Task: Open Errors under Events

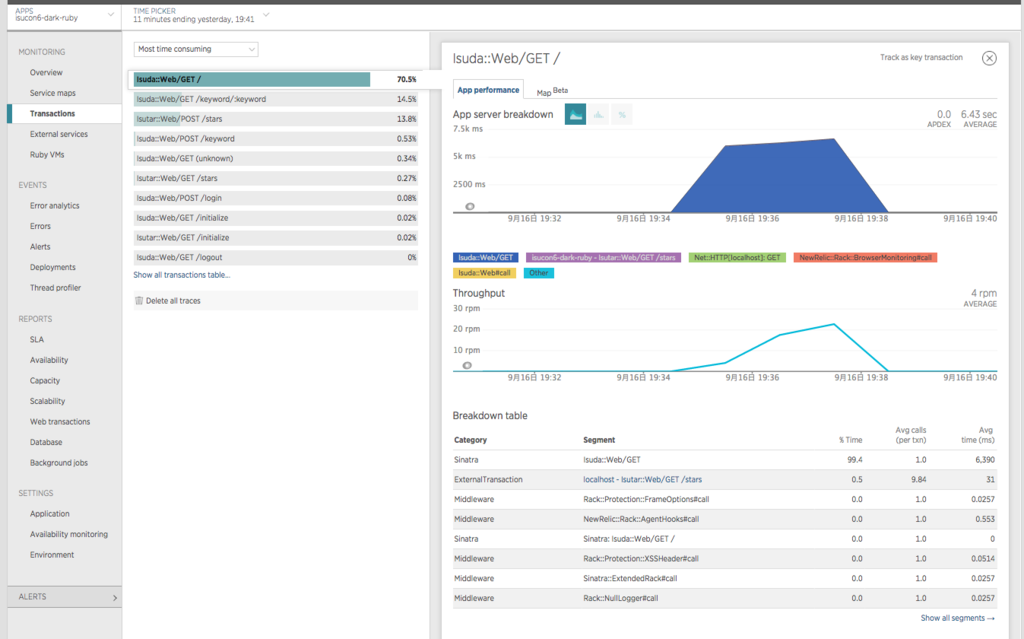Action: (x=40, y=226)
